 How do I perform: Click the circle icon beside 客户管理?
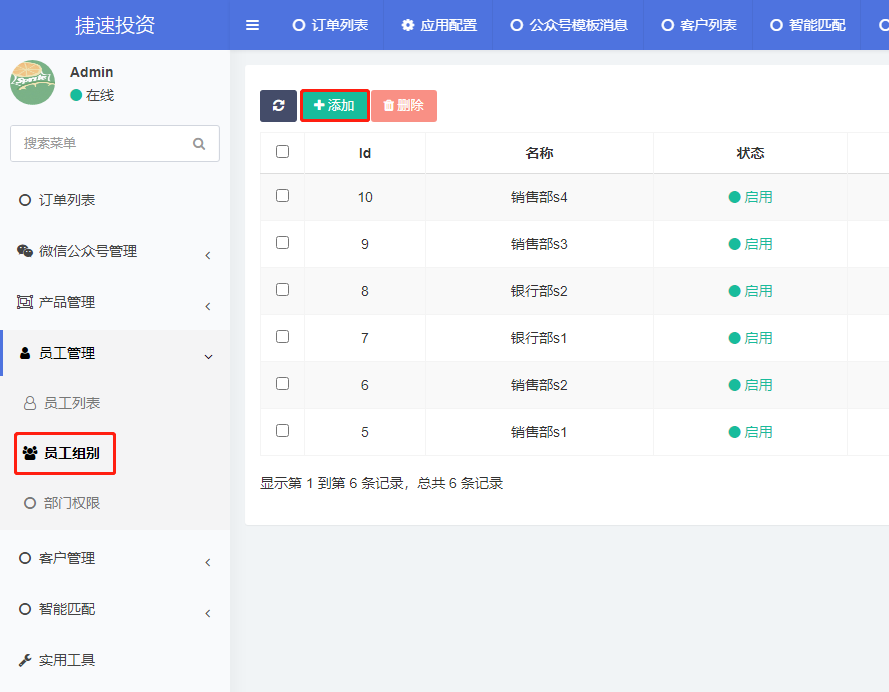[25, 558]
